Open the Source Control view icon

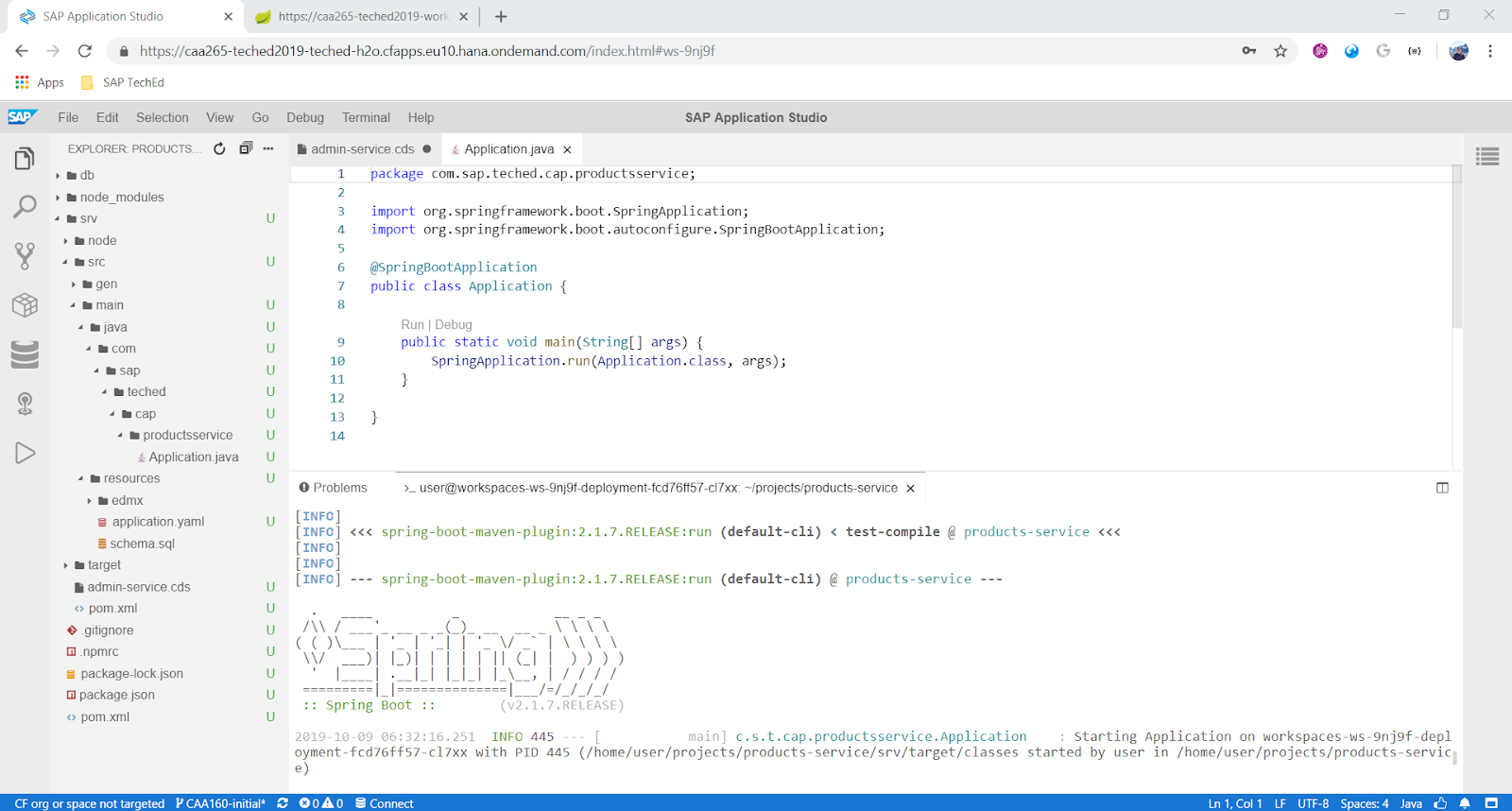click(x=25, y=255)
